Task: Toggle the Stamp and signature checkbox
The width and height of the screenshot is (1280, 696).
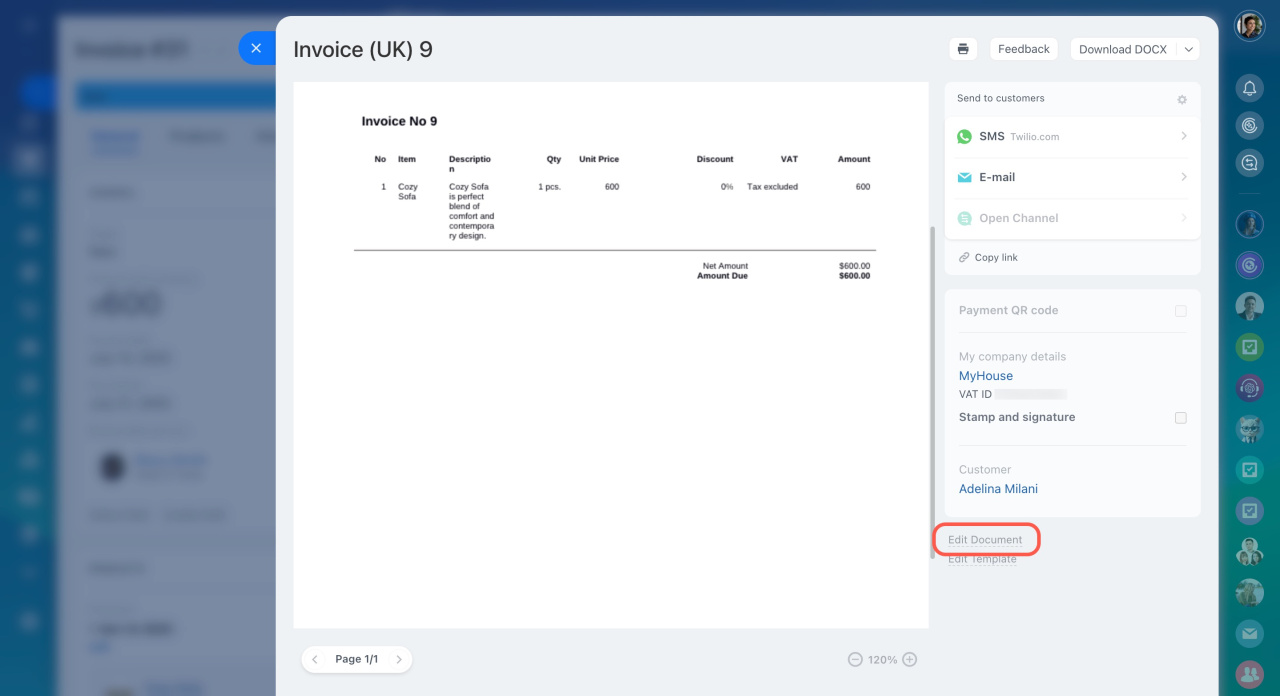Action: (1181, 418)
